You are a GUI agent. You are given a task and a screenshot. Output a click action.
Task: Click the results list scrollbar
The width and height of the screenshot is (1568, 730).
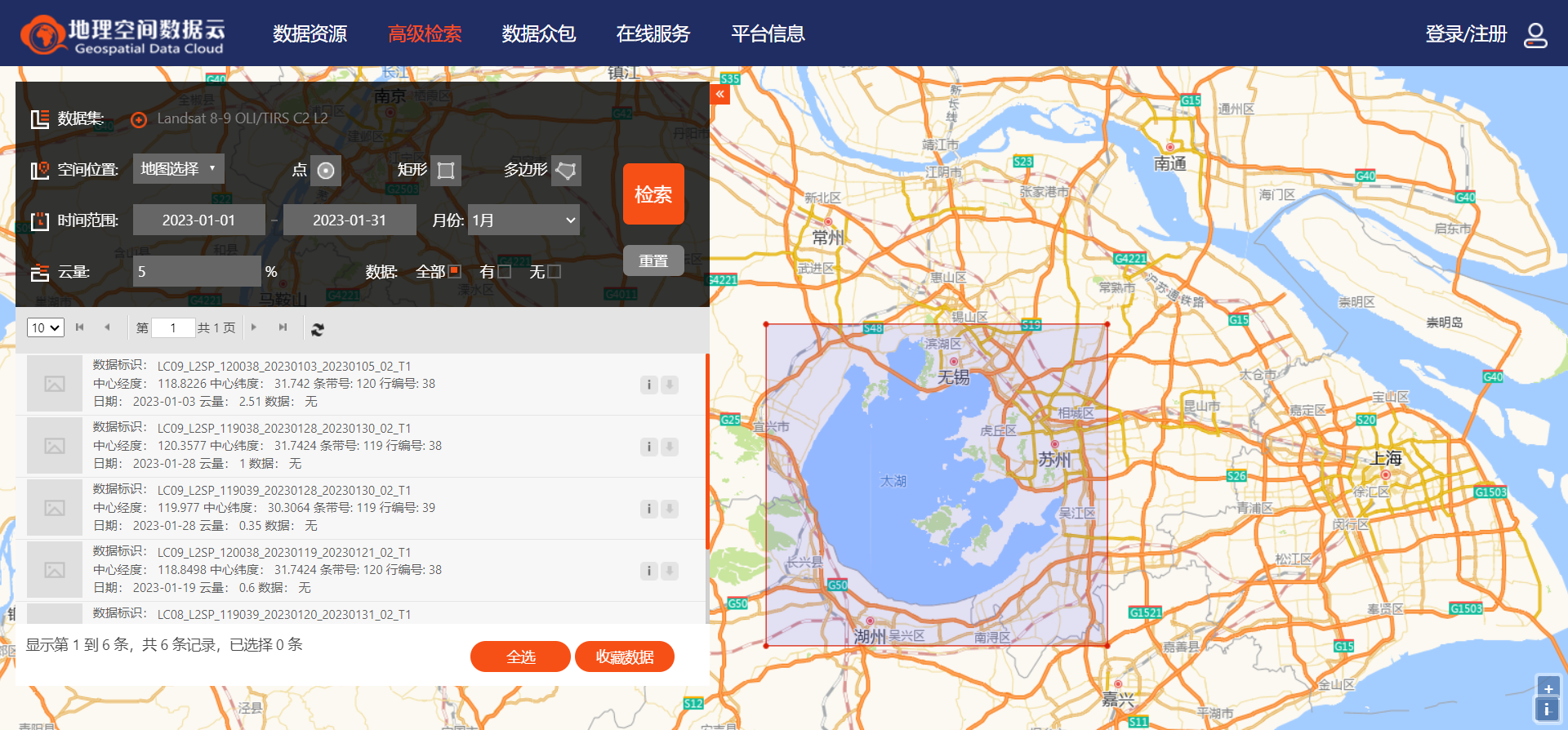[707, 451]
